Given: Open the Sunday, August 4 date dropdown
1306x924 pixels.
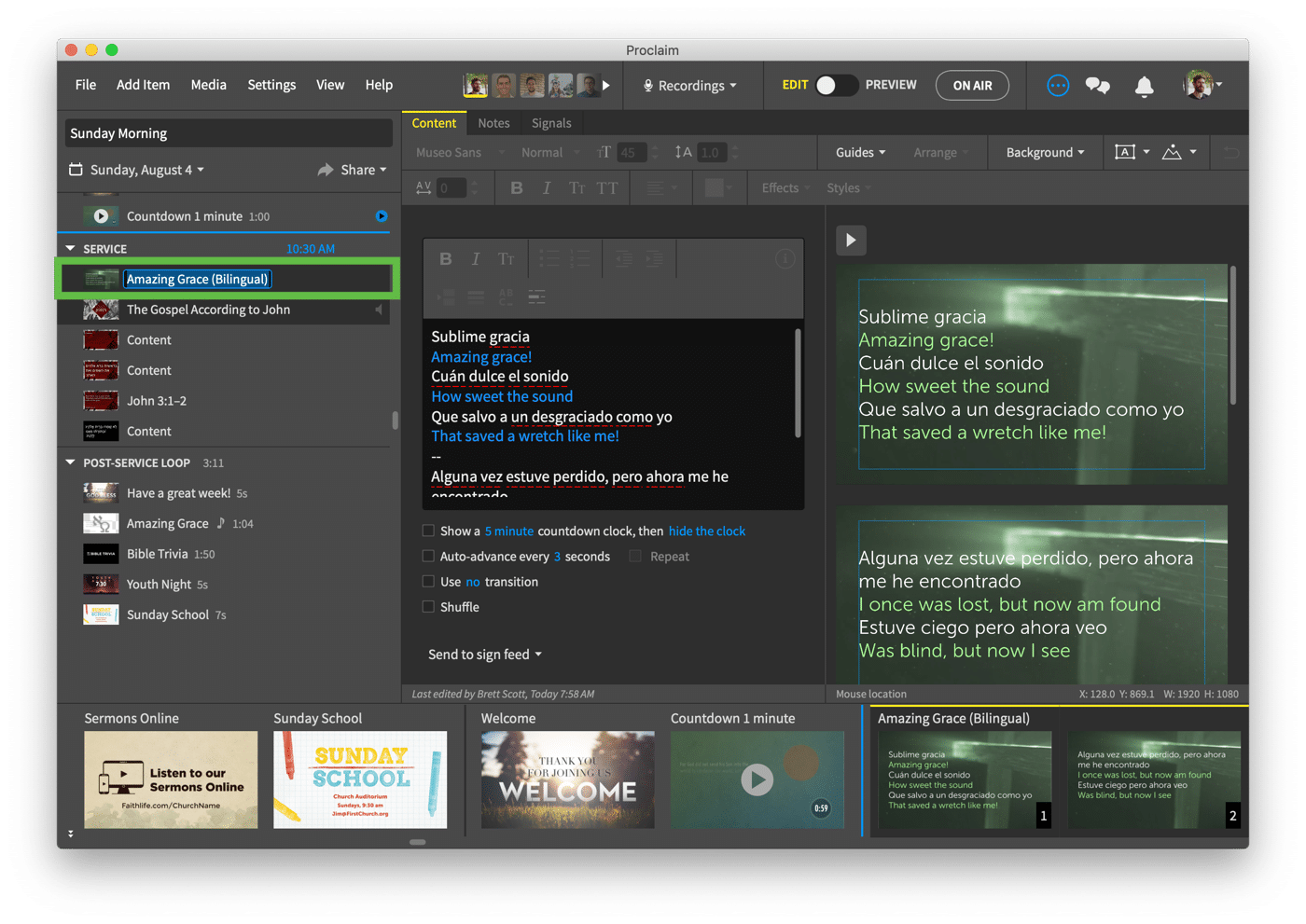Looking at the screenshot, I should click(x=147, y=170).
